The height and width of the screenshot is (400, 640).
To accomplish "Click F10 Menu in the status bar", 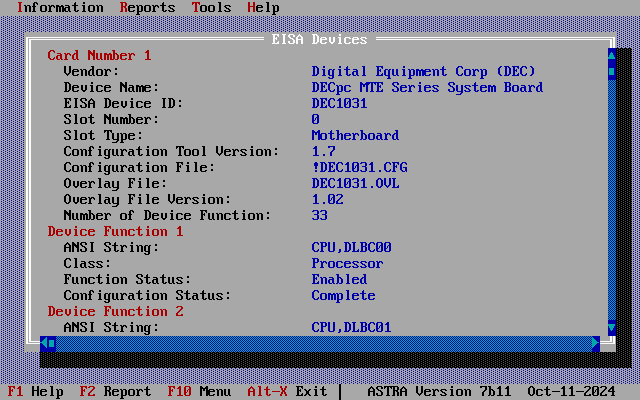I will 199,391.
